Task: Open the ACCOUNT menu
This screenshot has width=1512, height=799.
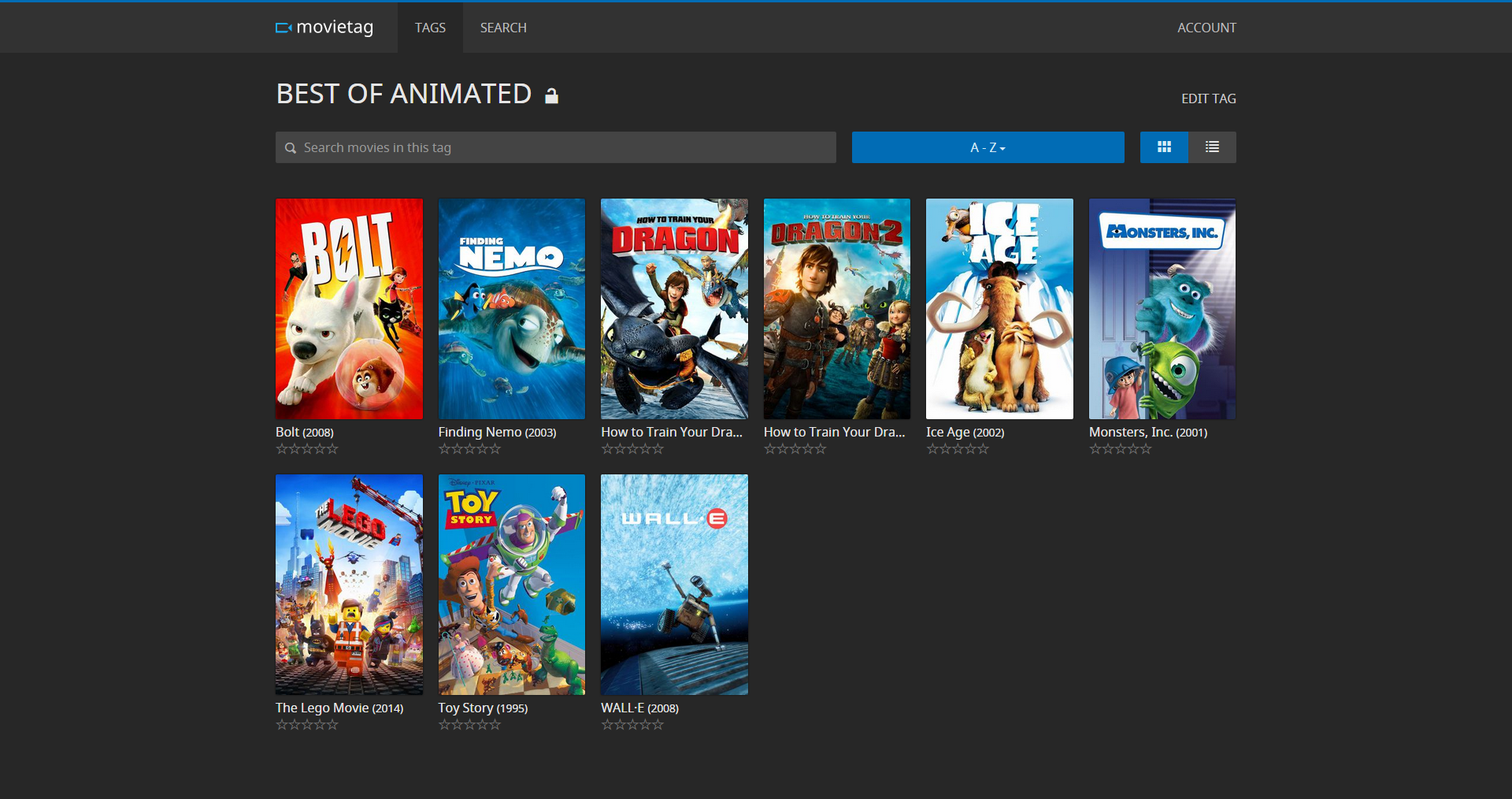Action: click(1206, 28)
